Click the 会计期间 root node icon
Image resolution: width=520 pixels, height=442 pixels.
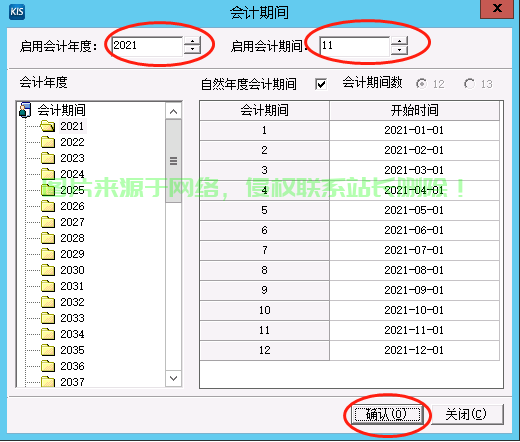point(25,110)
